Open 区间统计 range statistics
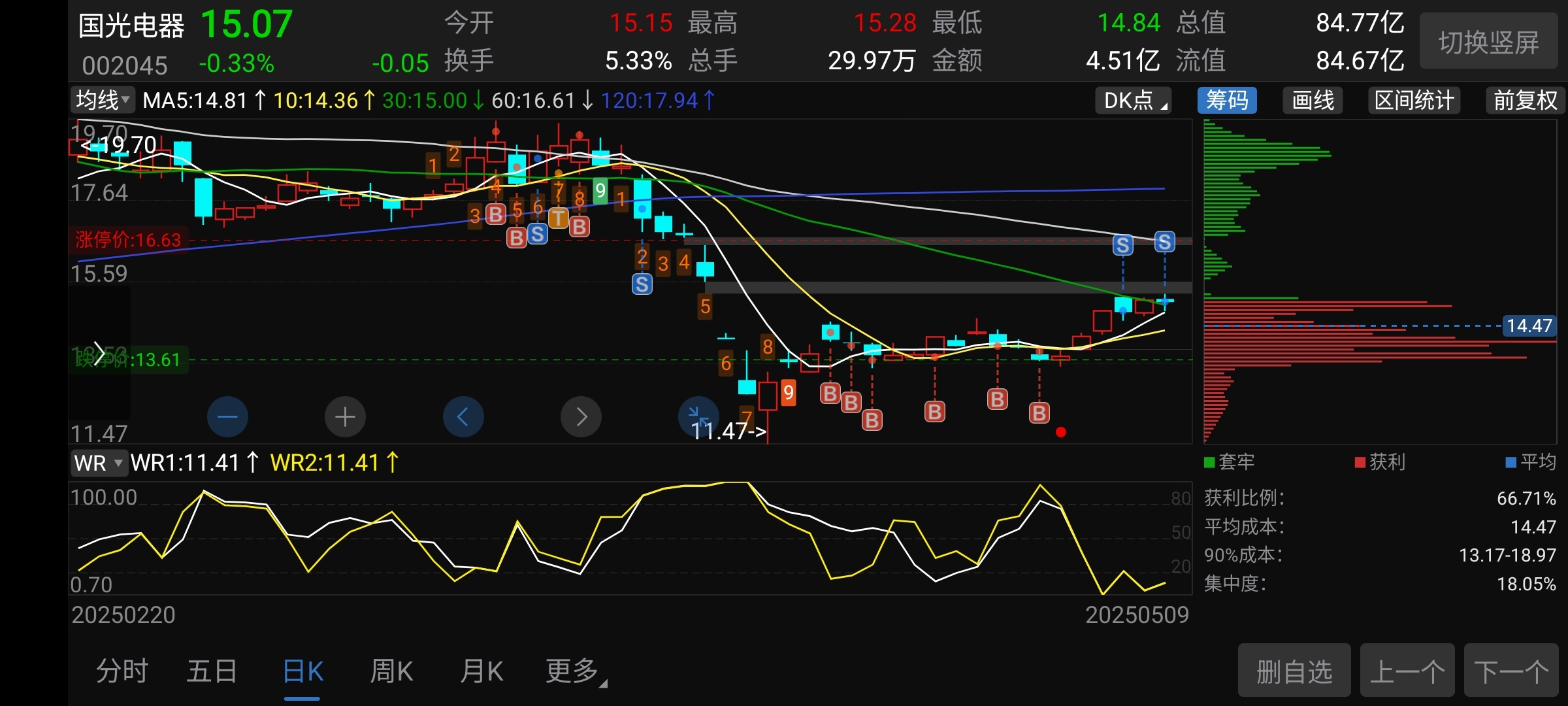Image resolution: width=1568 pixels, height=706 pixels. [1414, 100]
